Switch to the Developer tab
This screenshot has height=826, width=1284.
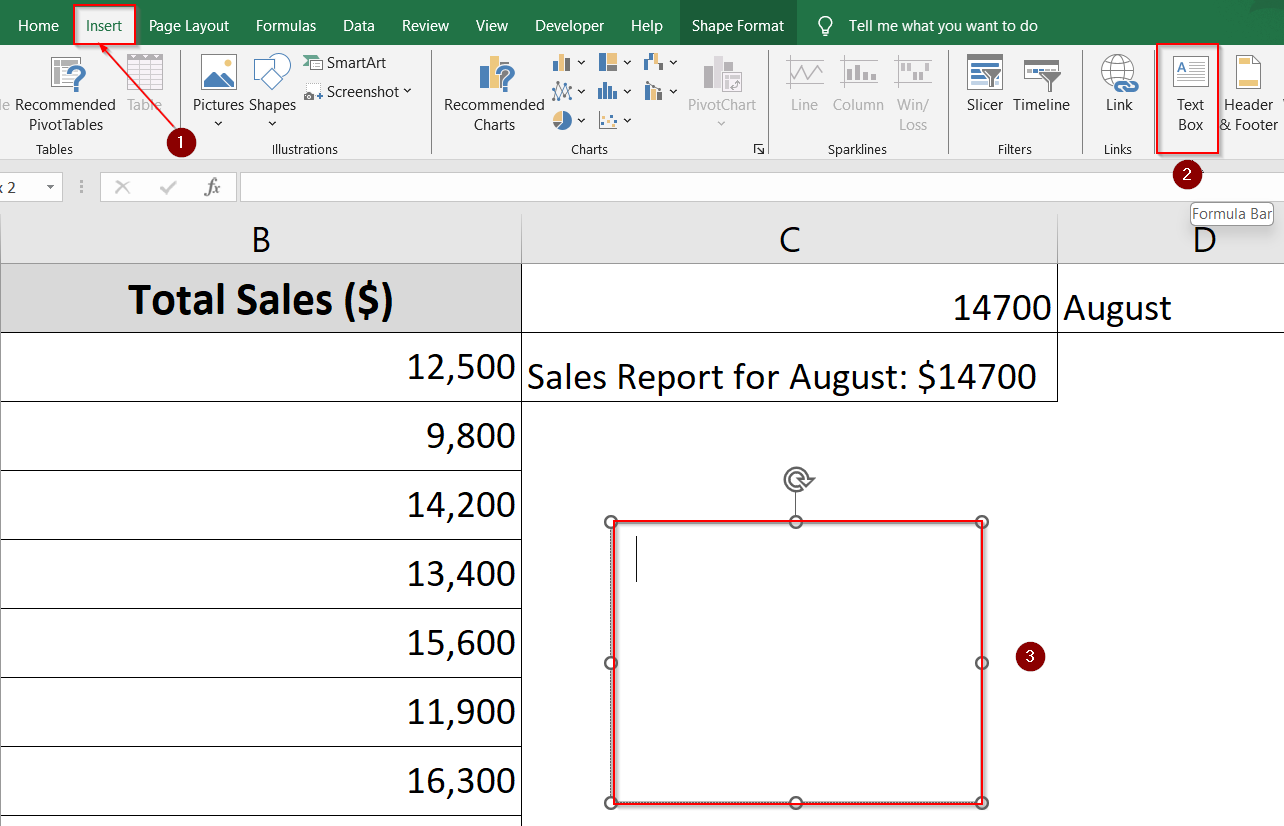pyautogui.click(x=569, y=25)
